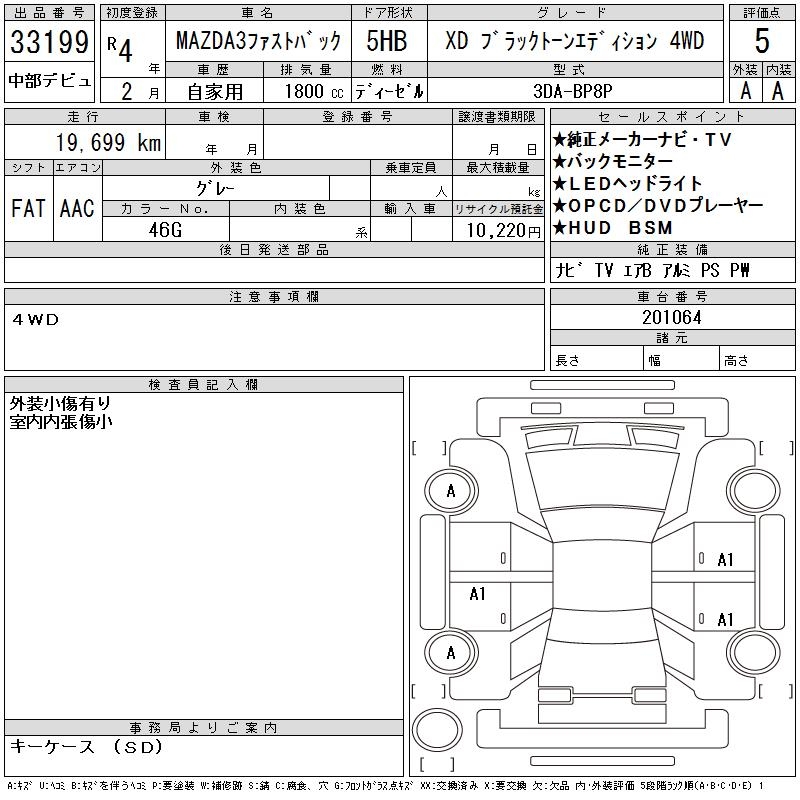
Task: Click the 事務局よりご案内 header
Action: coord(204,728)
